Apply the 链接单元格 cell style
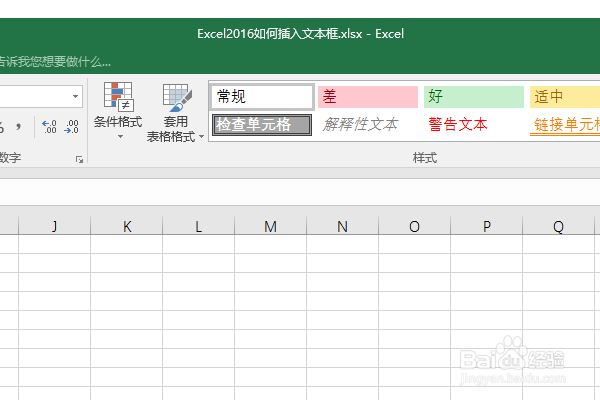The image size is (600, 400). [x=565, y=125]
